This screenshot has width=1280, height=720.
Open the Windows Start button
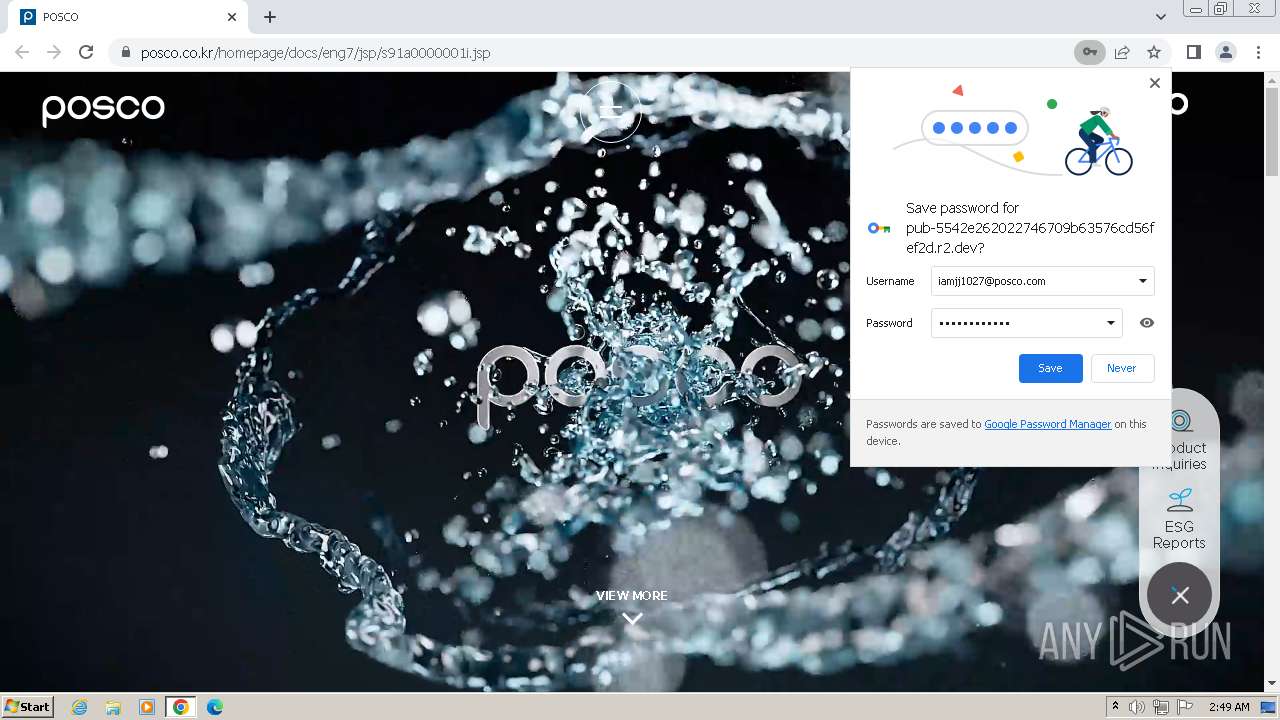click(28, 707)
